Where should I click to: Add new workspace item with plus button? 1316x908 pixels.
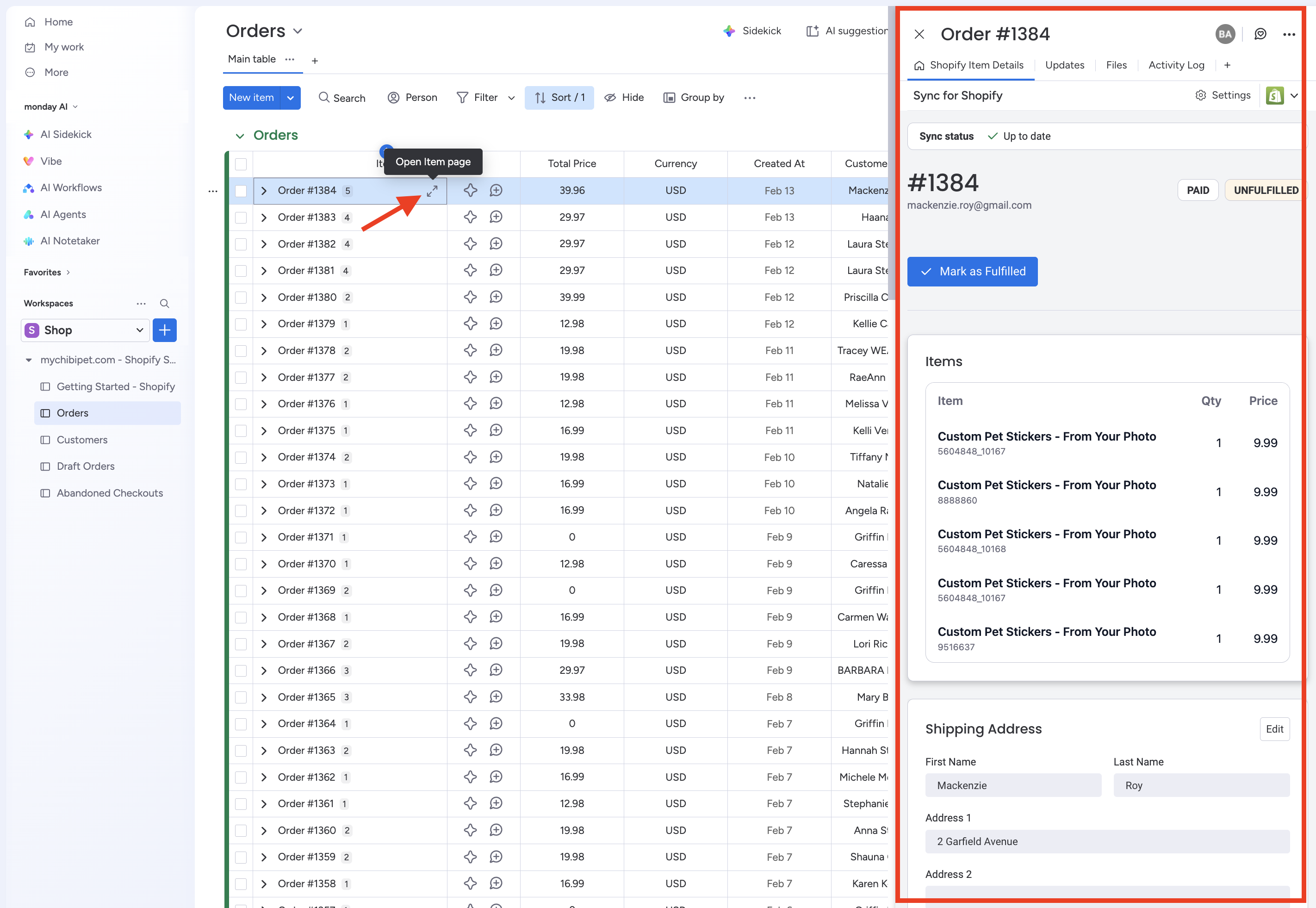coord(164,330)
